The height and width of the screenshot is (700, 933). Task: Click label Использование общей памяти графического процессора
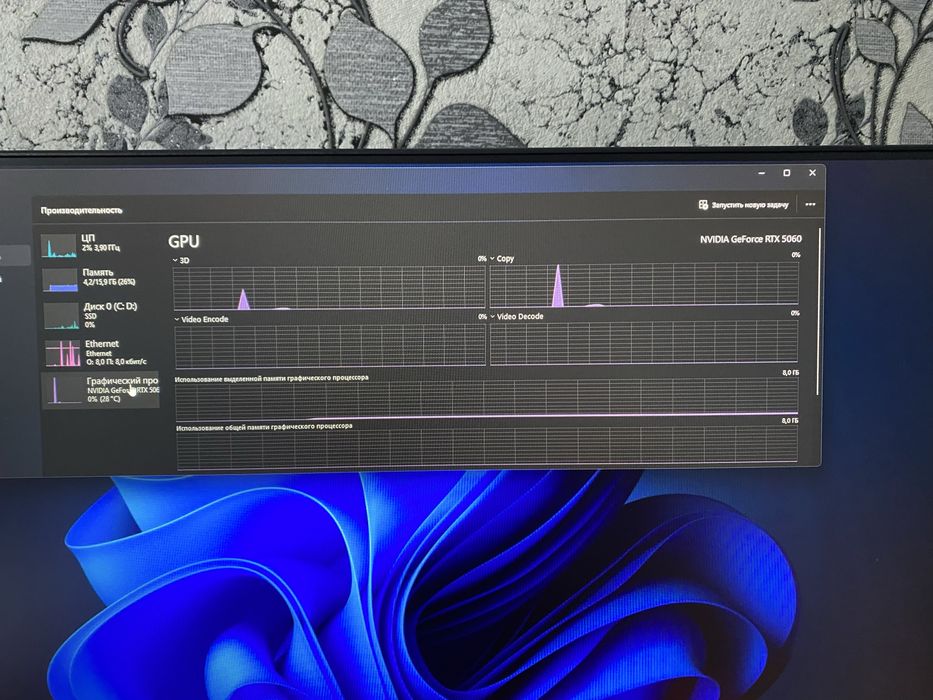[x=264, y=427]
